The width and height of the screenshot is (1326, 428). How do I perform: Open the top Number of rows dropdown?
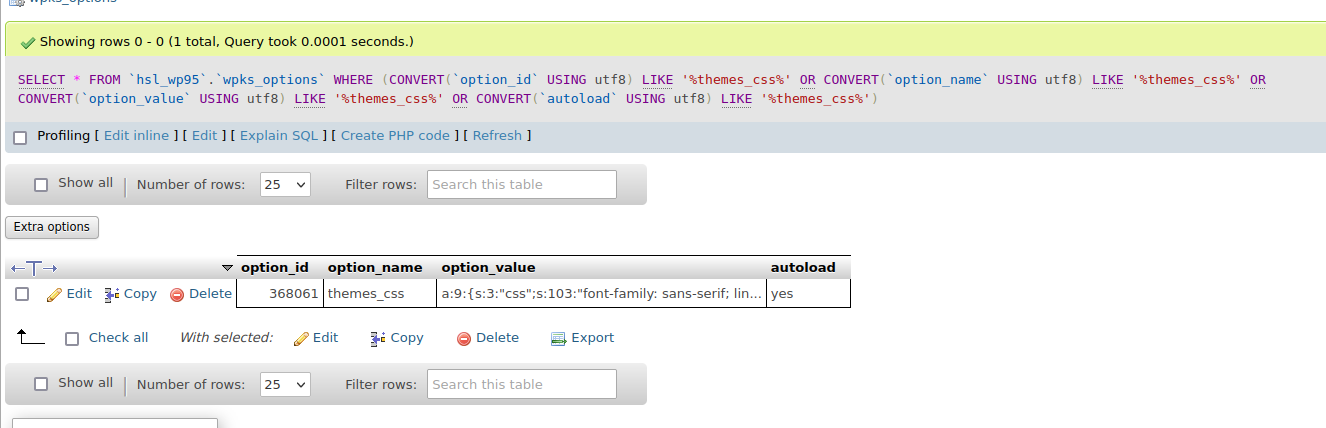click(285, 185)
